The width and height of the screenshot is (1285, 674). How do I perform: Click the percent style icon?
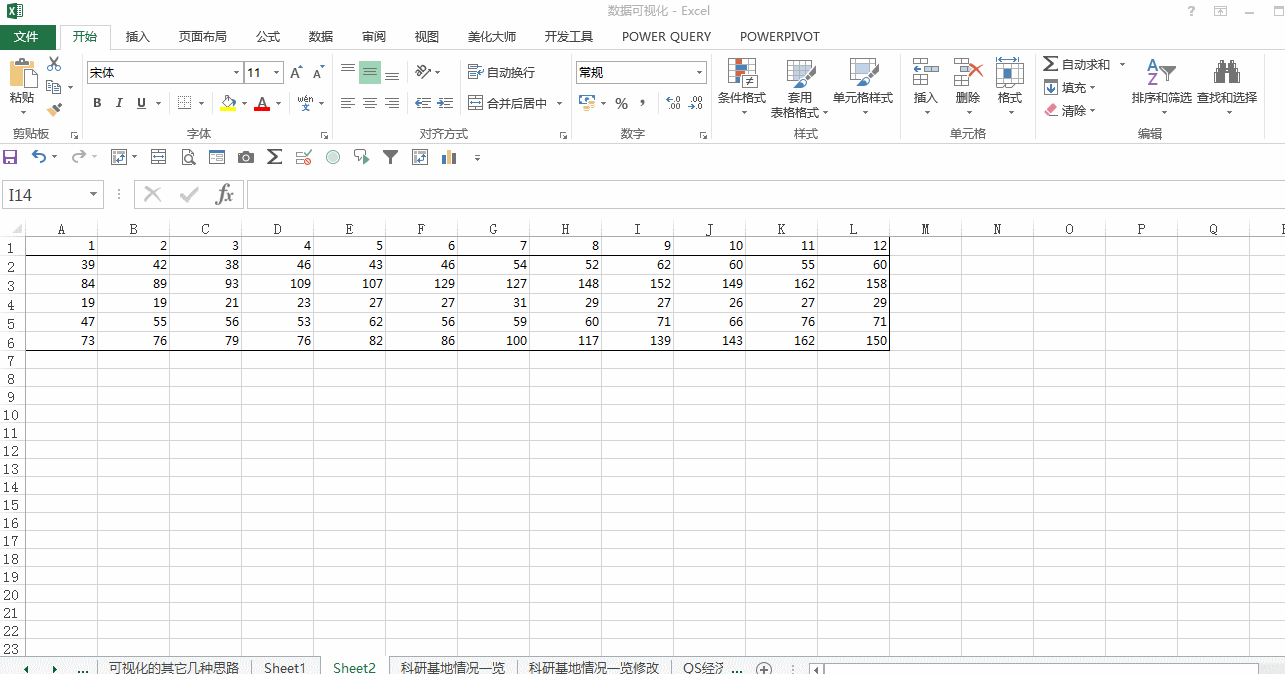click(621, 103)
